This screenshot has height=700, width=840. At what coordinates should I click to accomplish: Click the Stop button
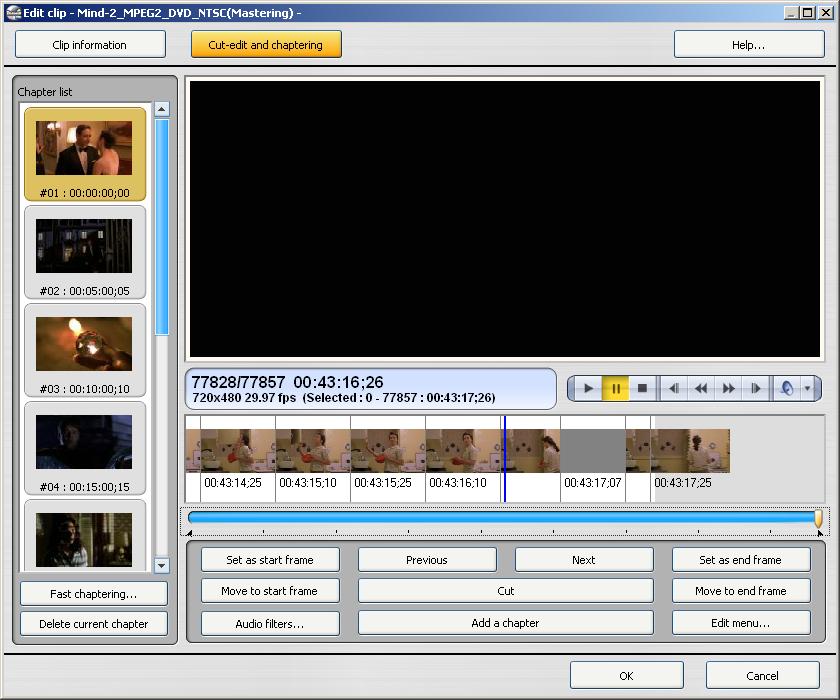(642, 388)
